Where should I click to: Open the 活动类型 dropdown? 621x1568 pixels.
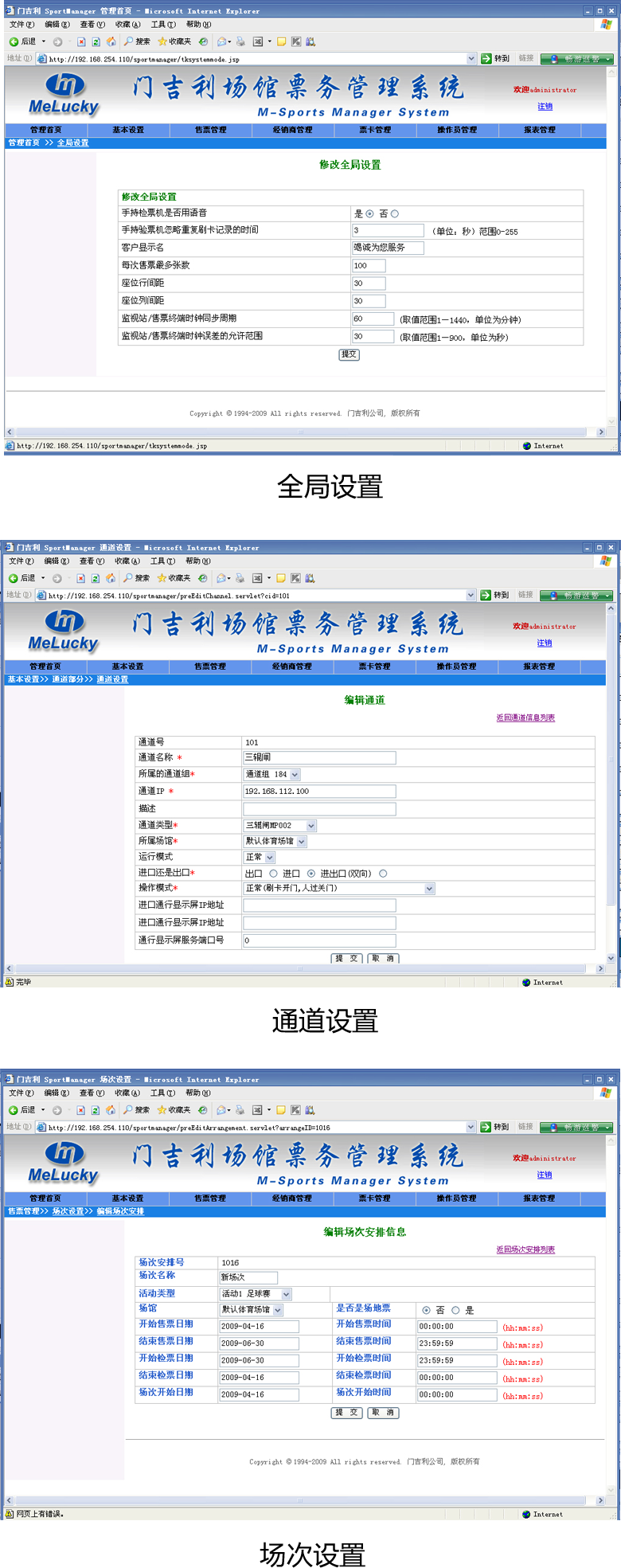click(x=287, y=1294)
